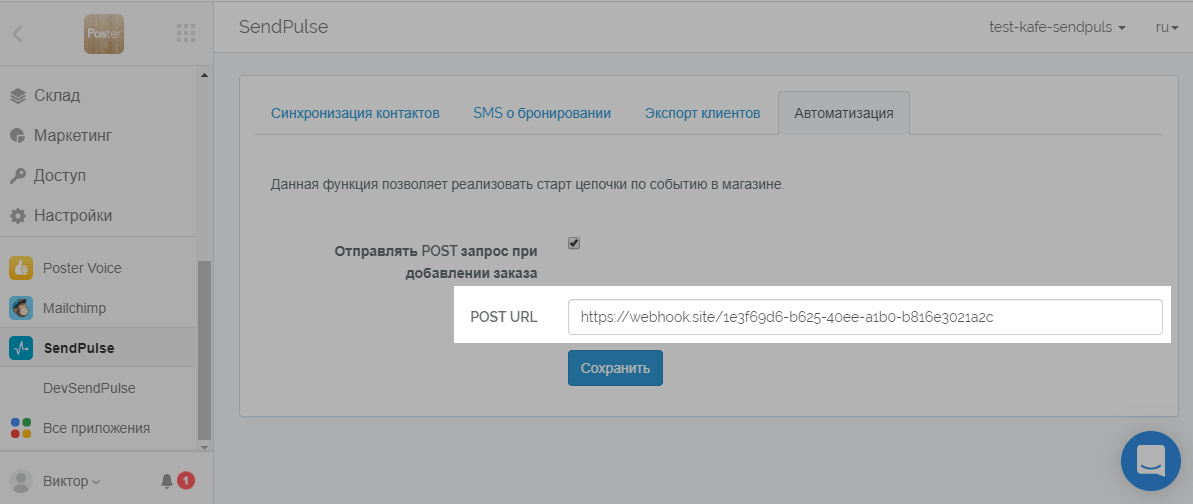Click the Маркетинг pie chart icon

[x=18, y=136]
